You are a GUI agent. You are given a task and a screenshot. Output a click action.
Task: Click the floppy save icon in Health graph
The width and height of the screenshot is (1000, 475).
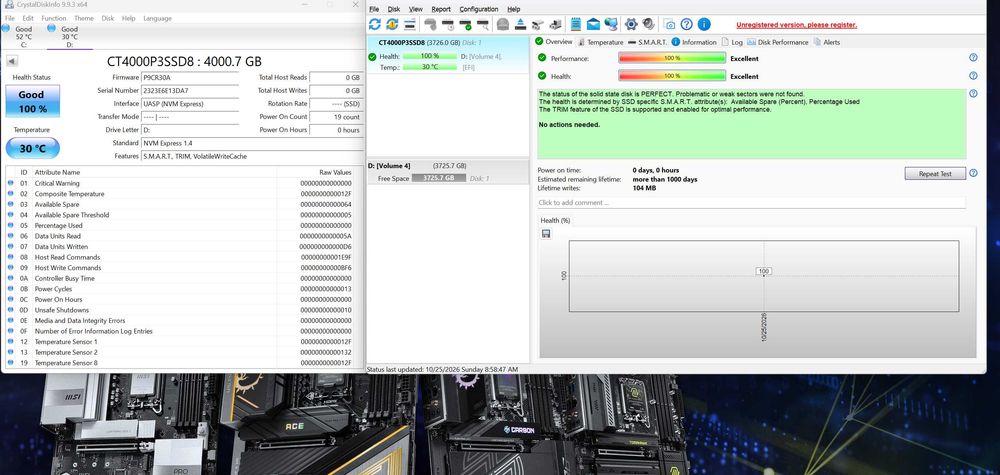[x=546, y=234]
